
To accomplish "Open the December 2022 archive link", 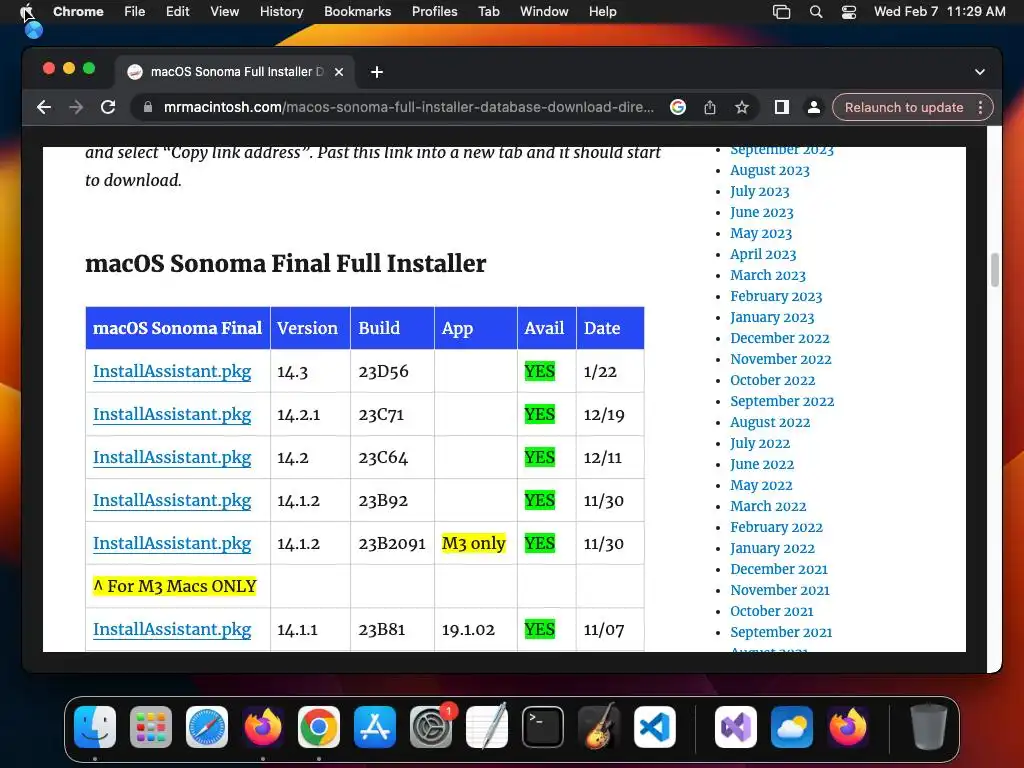I will (780, 338).
